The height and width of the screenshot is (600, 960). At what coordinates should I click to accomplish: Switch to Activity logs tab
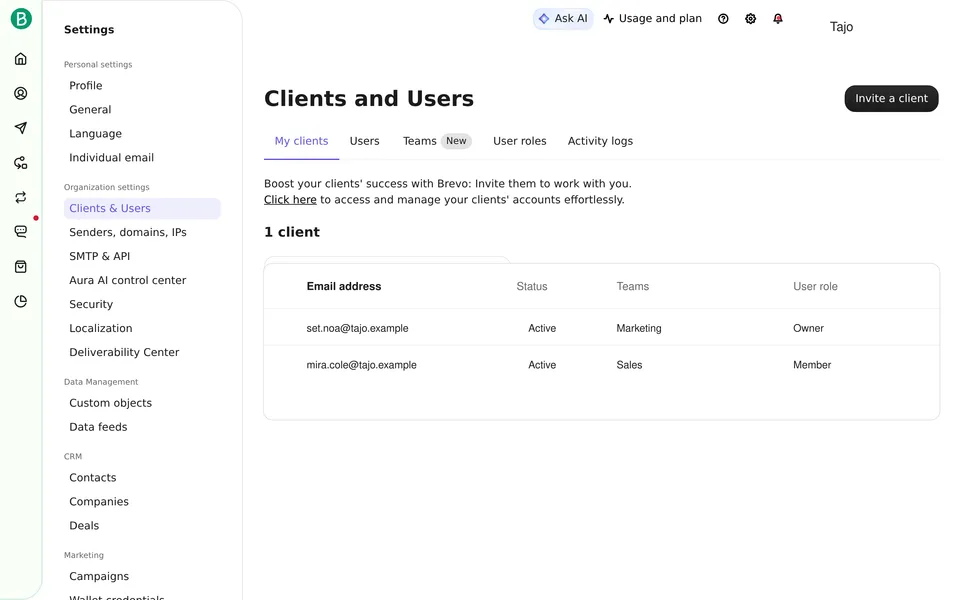pos(600,141)
